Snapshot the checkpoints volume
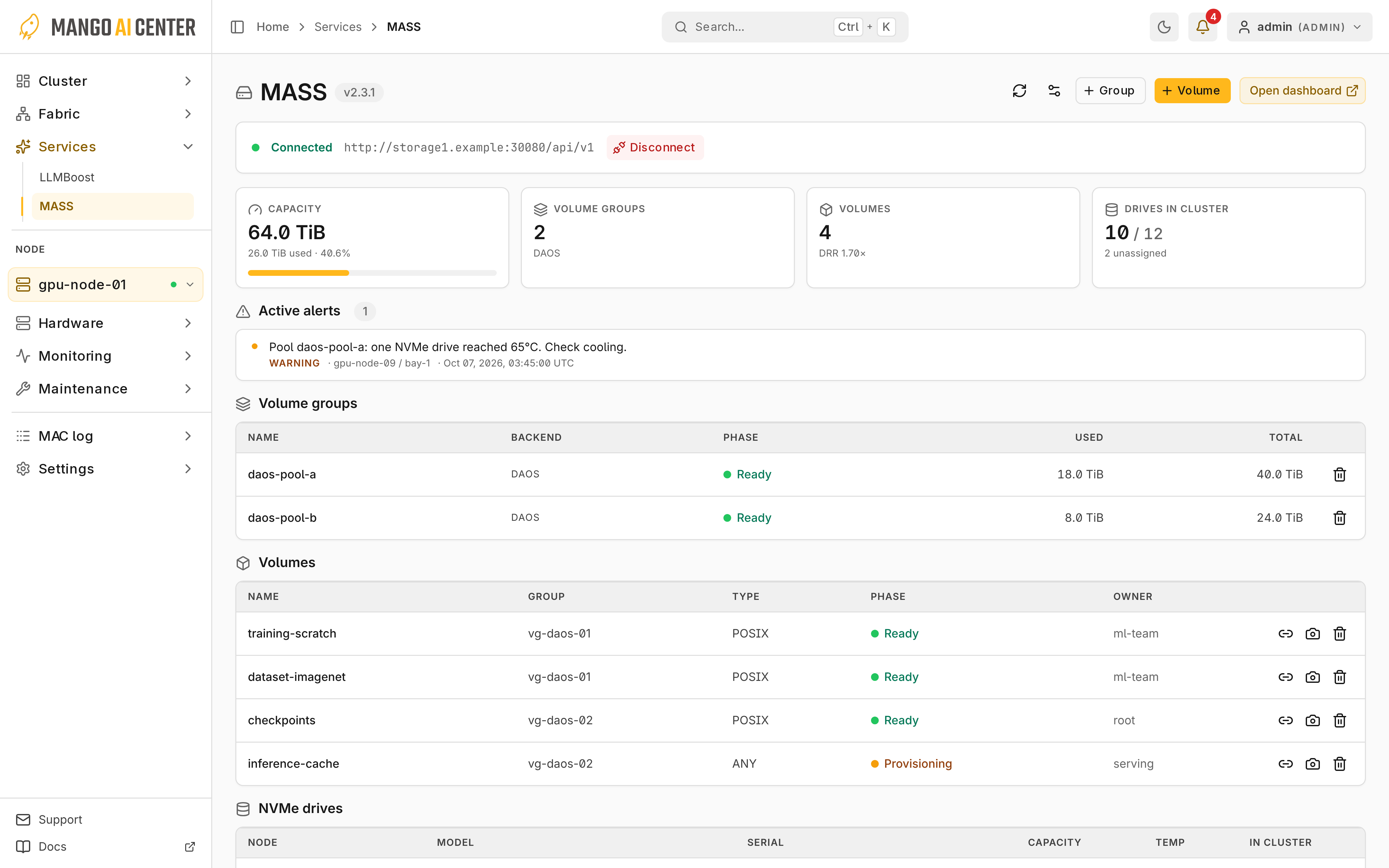 point(1313,720)
